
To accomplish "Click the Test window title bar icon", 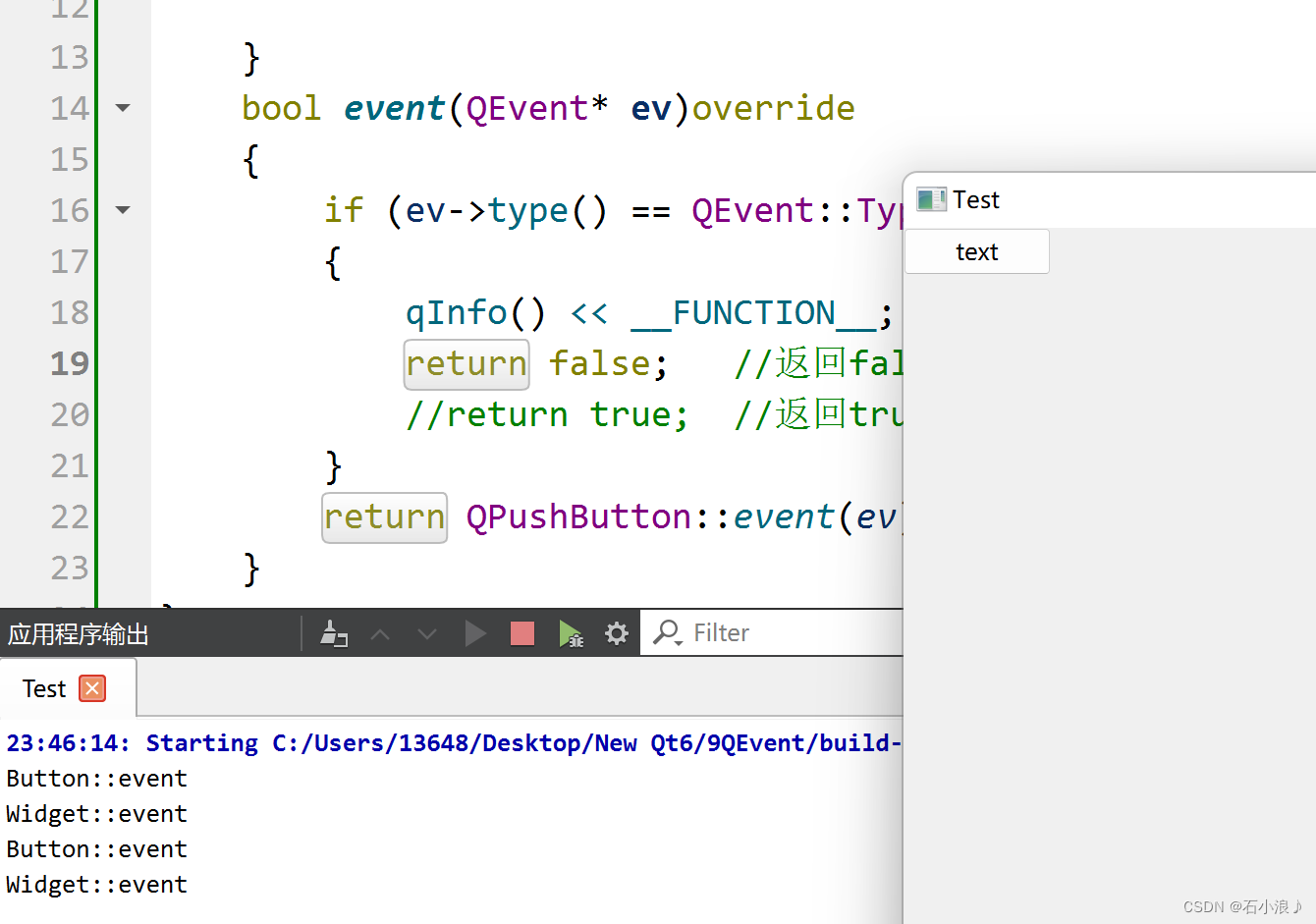I will (930, 198).
